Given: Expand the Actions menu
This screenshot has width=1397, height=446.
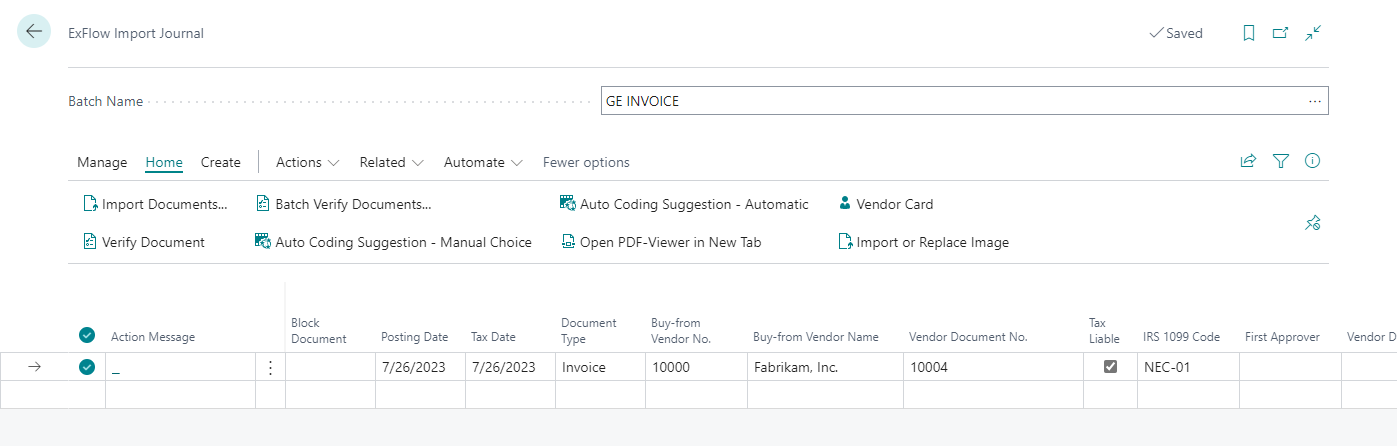Looking at the screenshot, I should point(308,162).
